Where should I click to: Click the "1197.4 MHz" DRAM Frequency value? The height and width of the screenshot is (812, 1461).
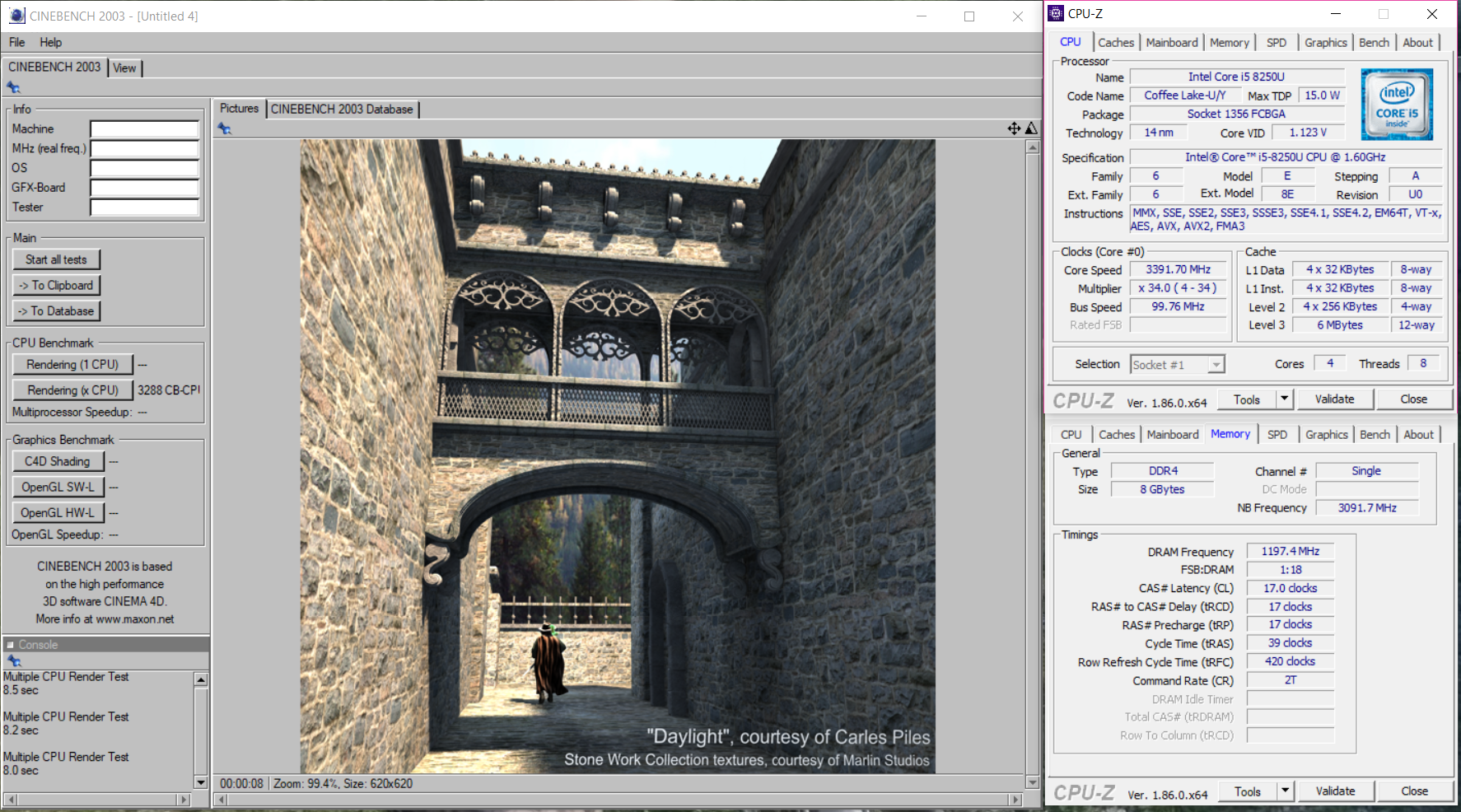click(x=1291, y=551)
